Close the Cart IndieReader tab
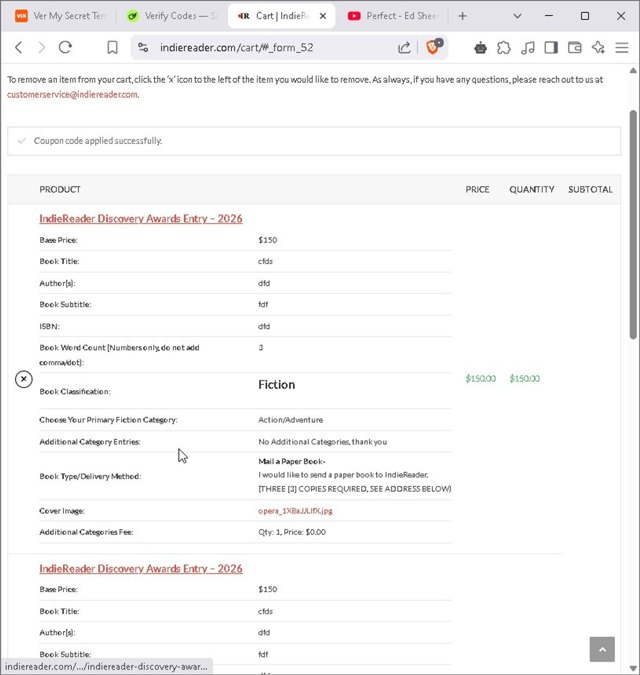This screenshot has height=675, width=640. tap(323, 16)
